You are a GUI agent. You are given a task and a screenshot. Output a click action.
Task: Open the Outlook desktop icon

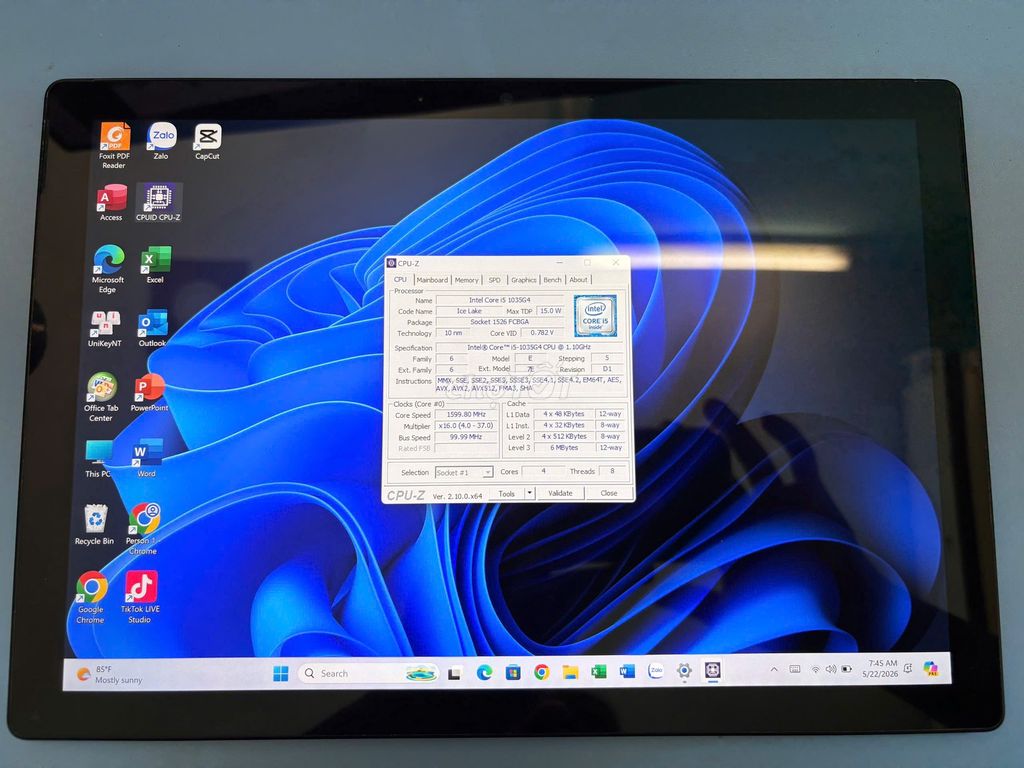click(153, 328)
